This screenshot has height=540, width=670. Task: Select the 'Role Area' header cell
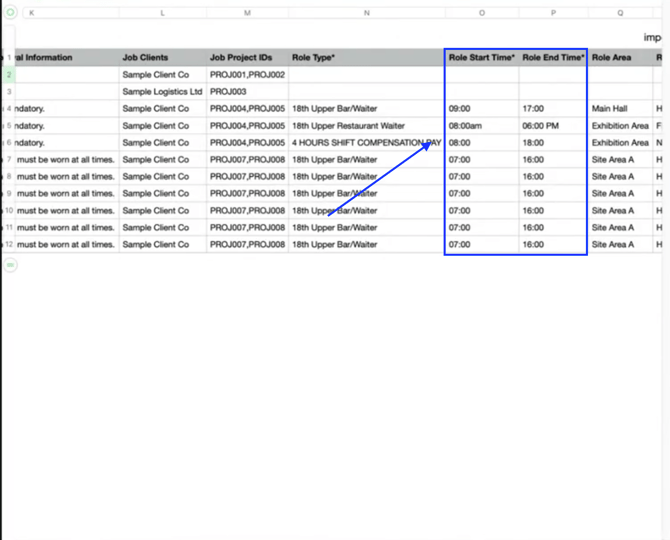[x=619, y=58]
